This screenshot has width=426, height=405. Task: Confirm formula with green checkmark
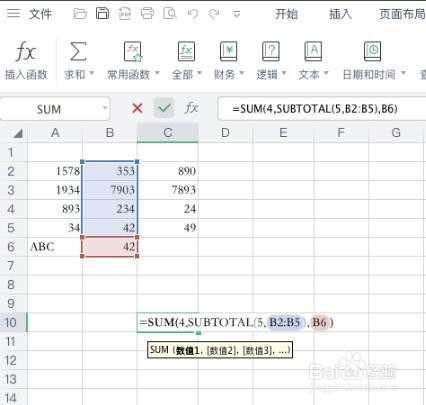(164, 108)
